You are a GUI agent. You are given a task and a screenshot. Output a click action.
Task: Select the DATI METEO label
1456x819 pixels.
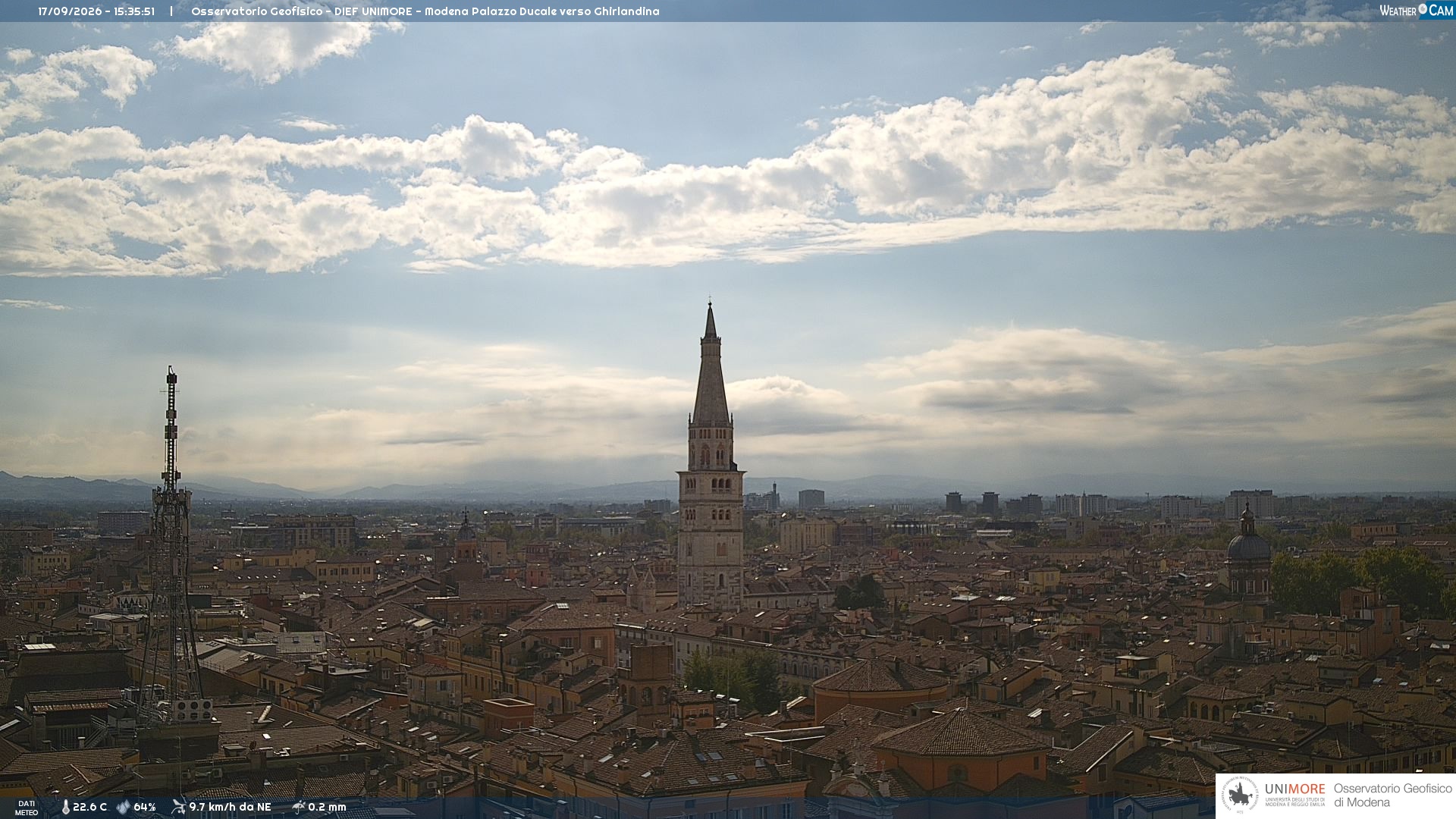[27, 808]
